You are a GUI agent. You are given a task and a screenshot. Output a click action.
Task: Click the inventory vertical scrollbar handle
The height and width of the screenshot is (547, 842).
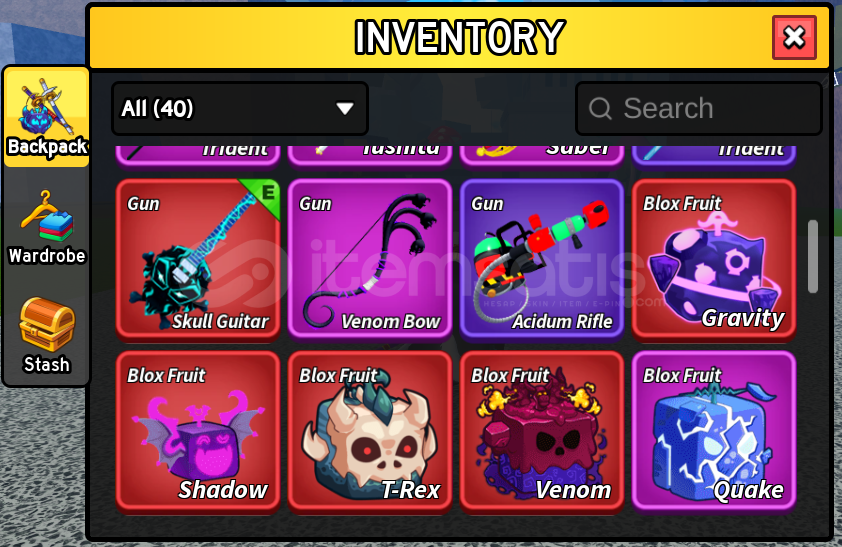813,256
